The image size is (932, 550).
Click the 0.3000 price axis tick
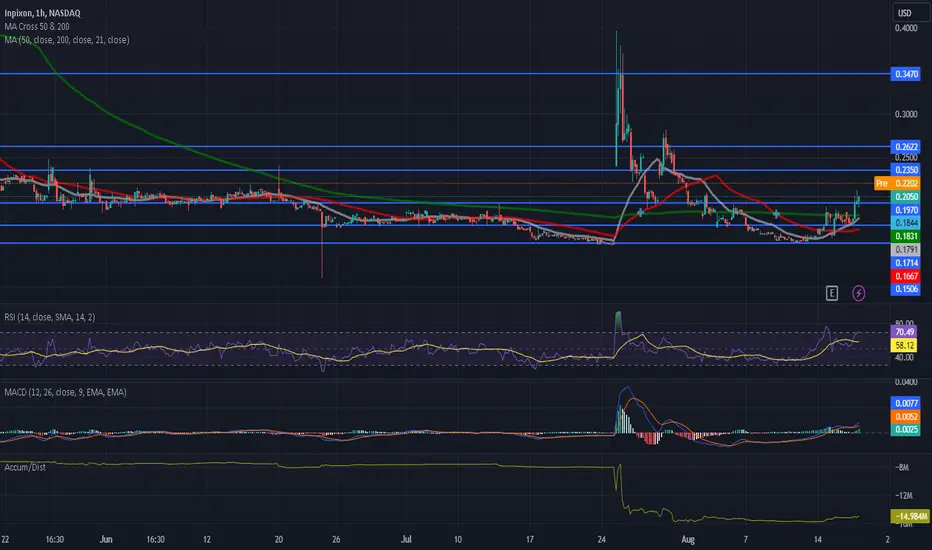point(906,114)
